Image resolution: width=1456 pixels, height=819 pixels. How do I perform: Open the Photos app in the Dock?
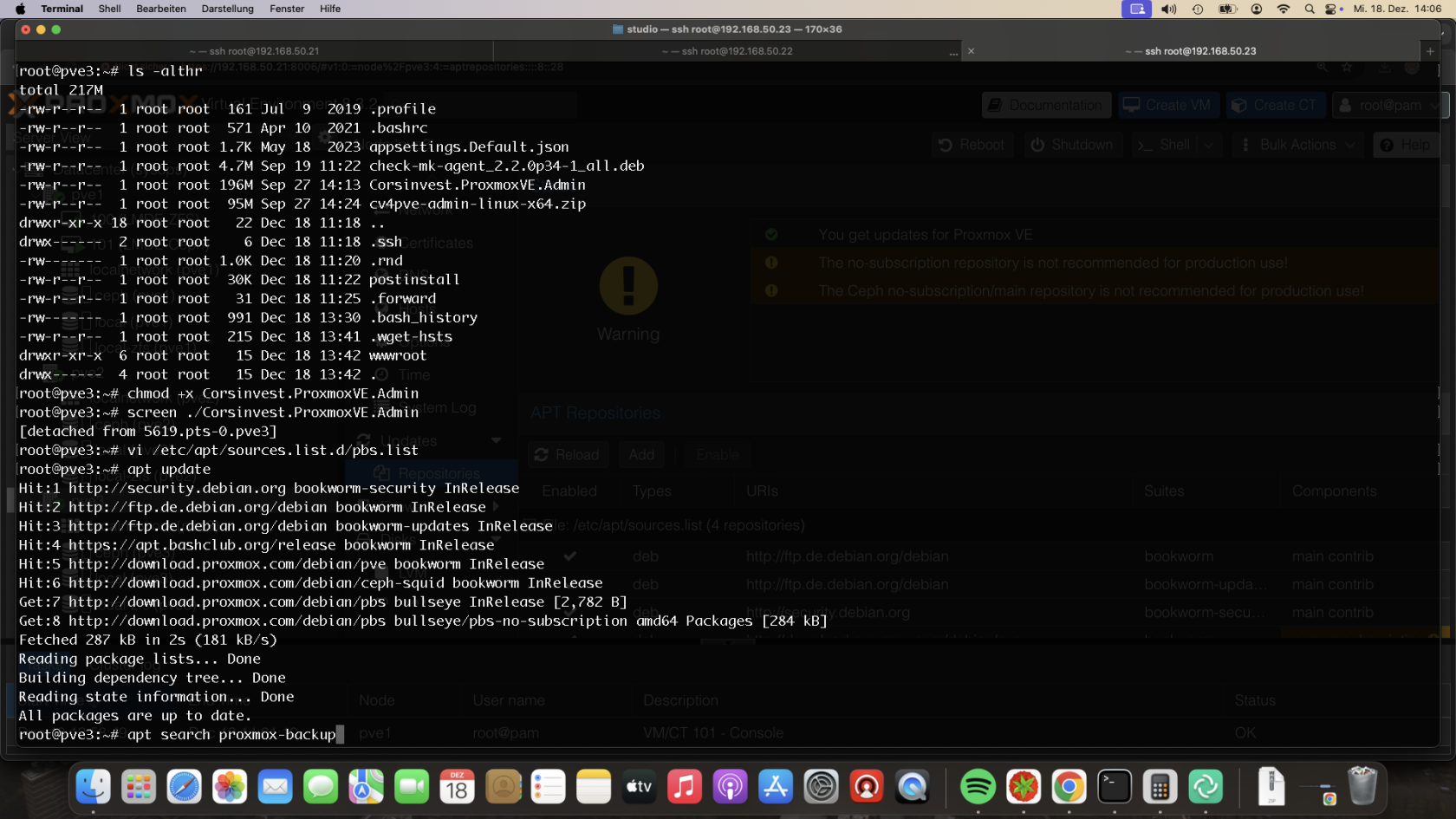click(x=230, y=787)
